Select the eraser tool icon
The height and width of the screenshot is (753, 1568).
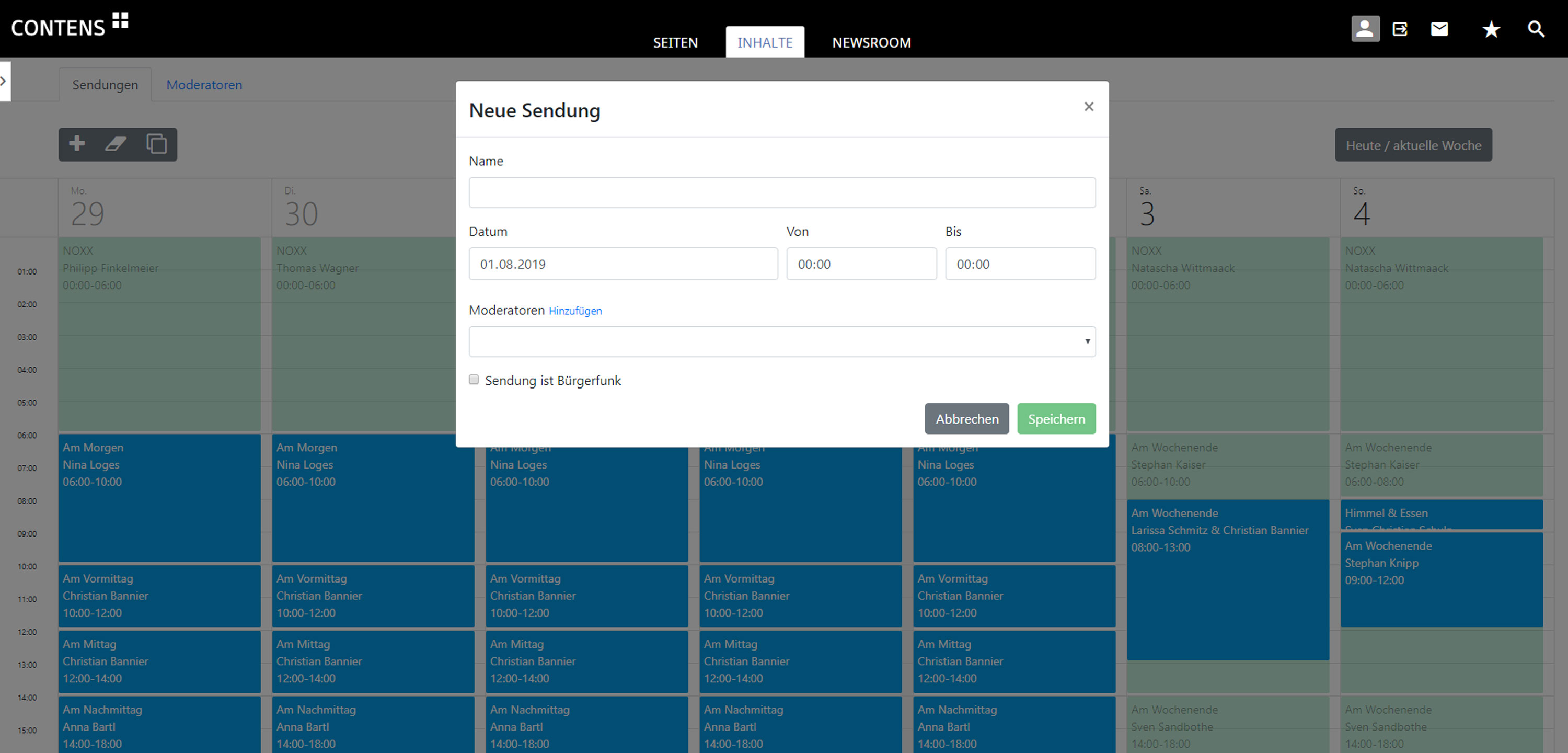coord(116,144)
